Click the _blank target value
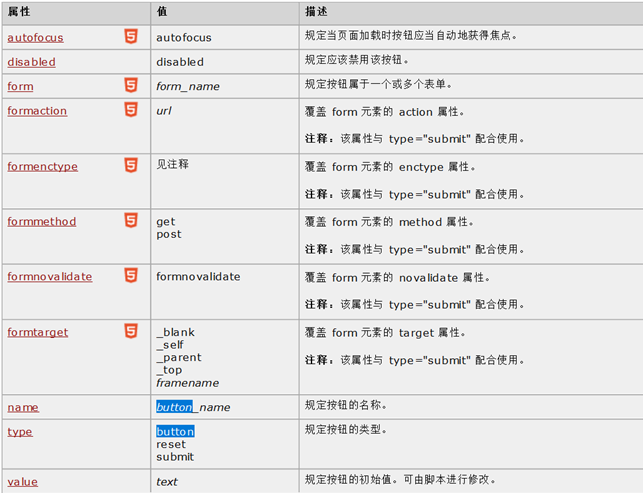 pyautogui.click(x=176, y=332)
